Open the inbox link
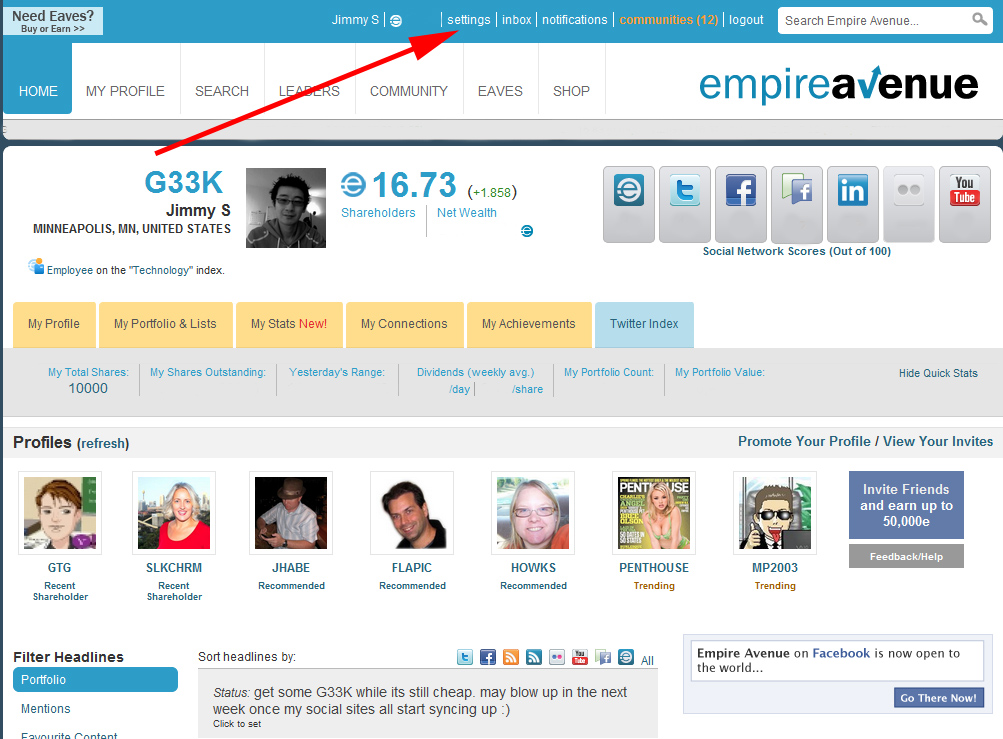The width and height of the screenshot is (1003, 739). pos(516,20)
